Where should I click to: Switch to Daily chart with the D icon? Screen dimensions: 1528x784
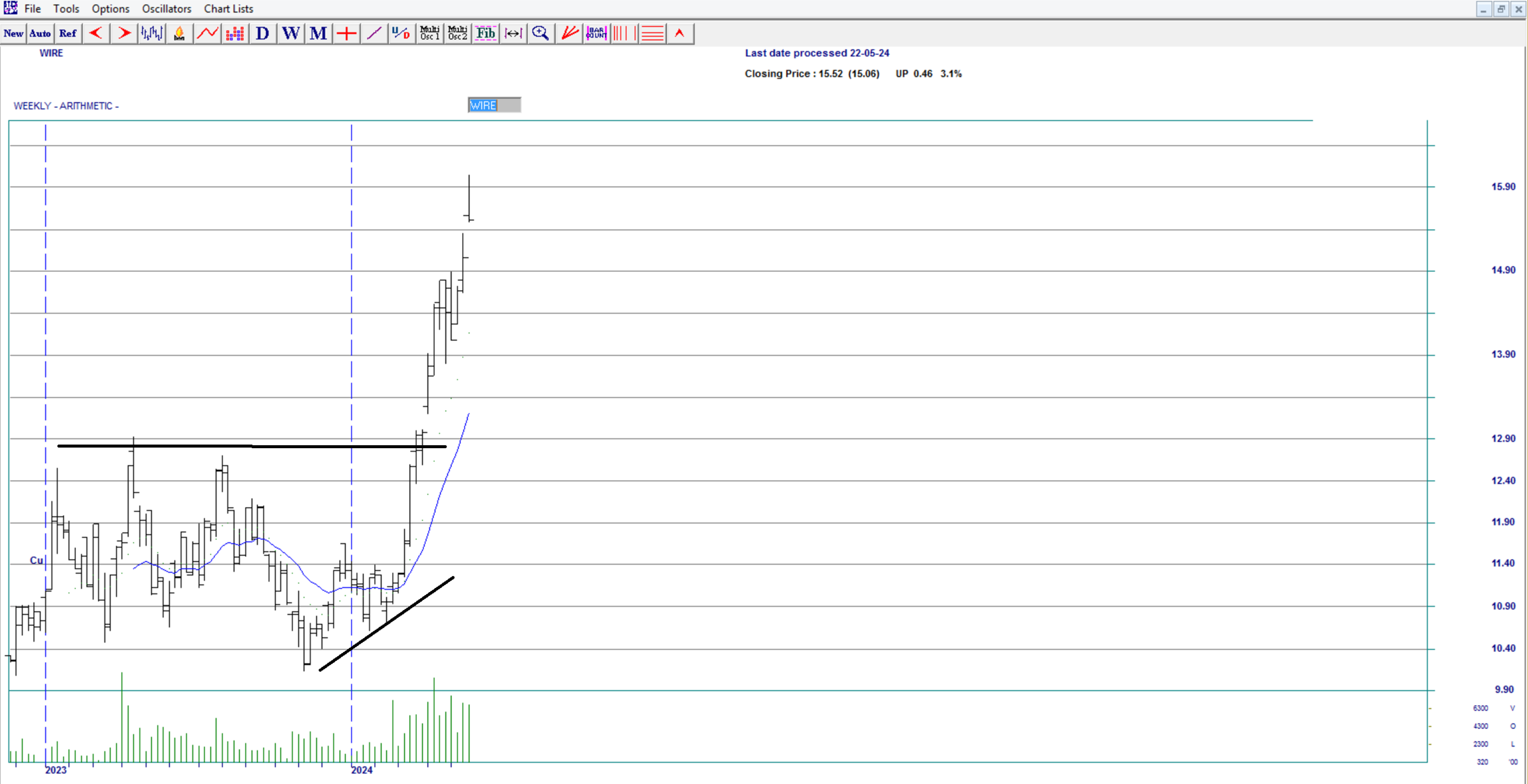(262, 33)
